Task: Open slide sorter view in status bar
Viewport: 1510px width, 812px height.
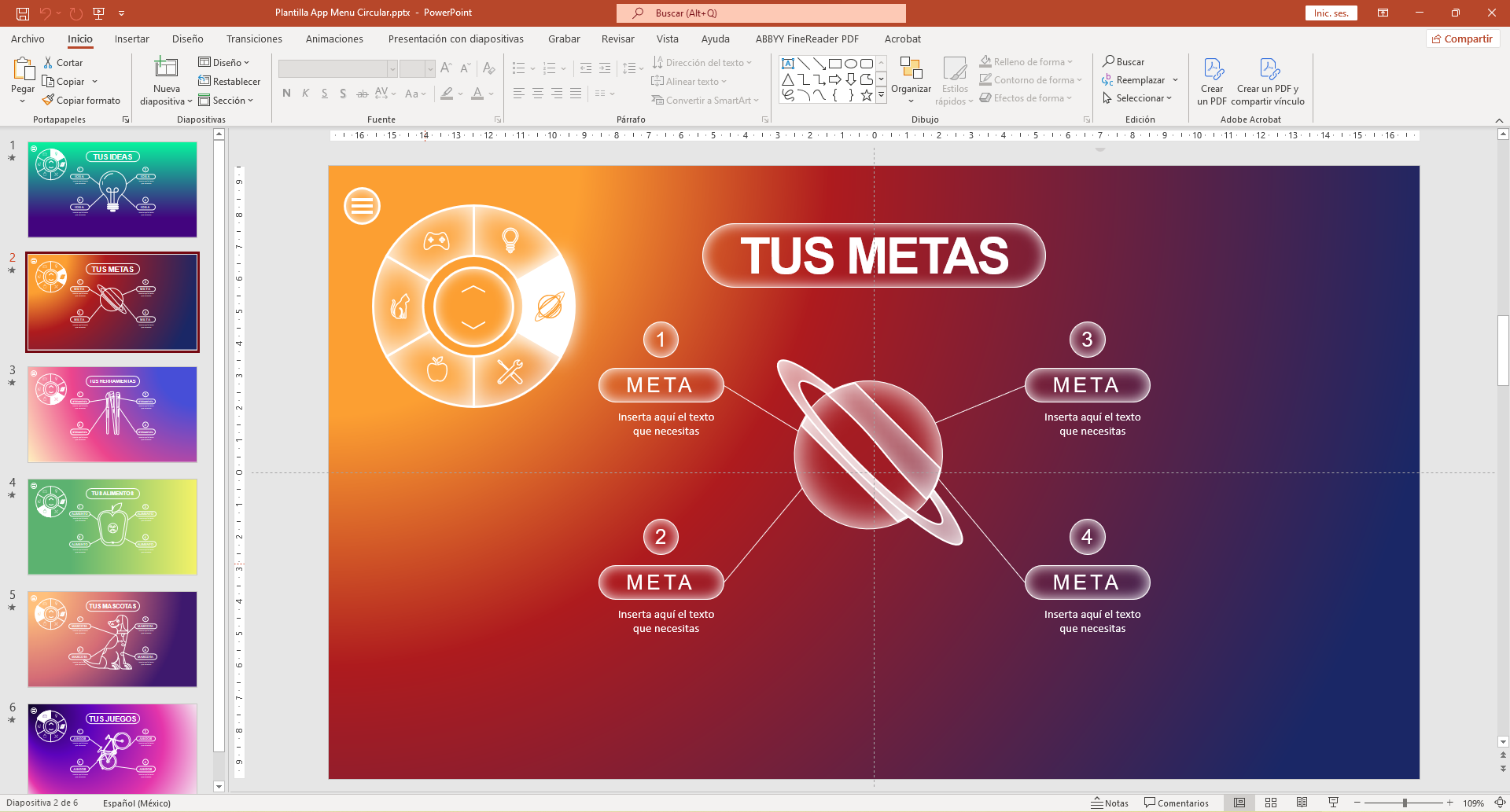Action: click(x=1271, y=803)
